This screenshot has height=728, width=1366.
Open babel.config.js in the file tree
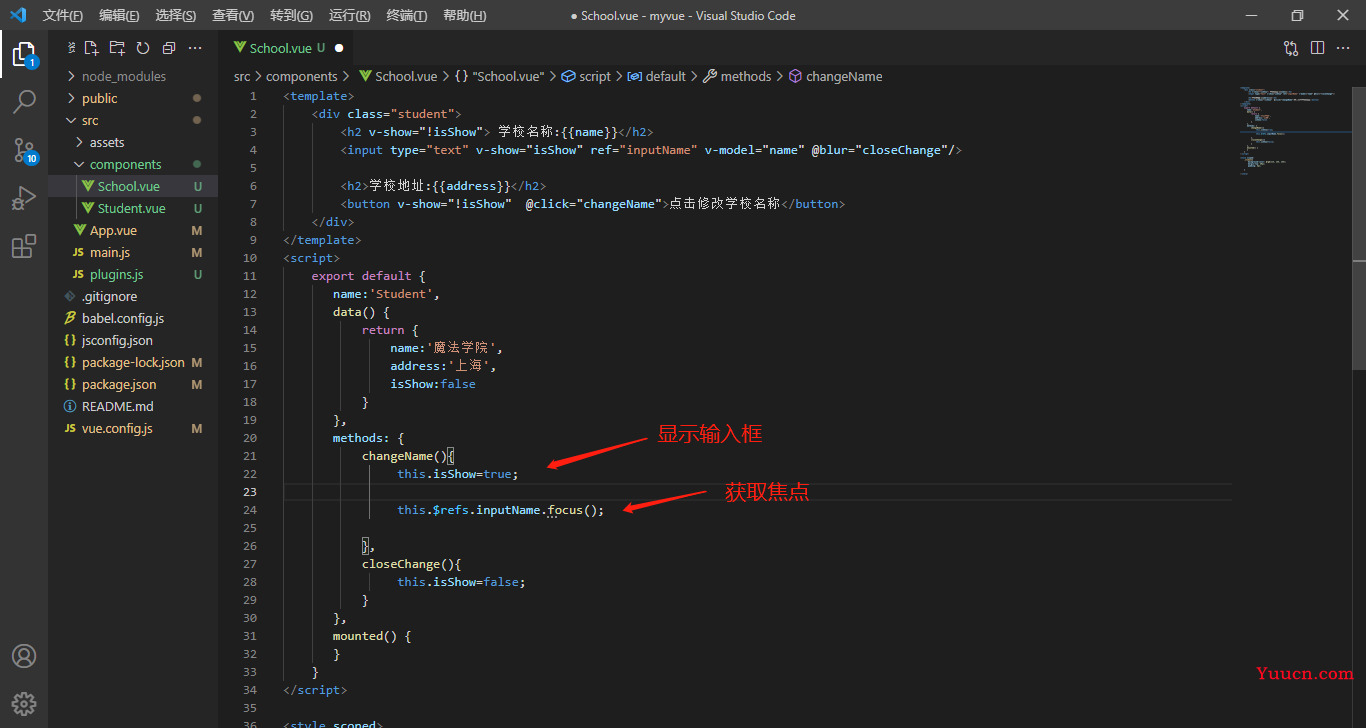pos(133,318)
